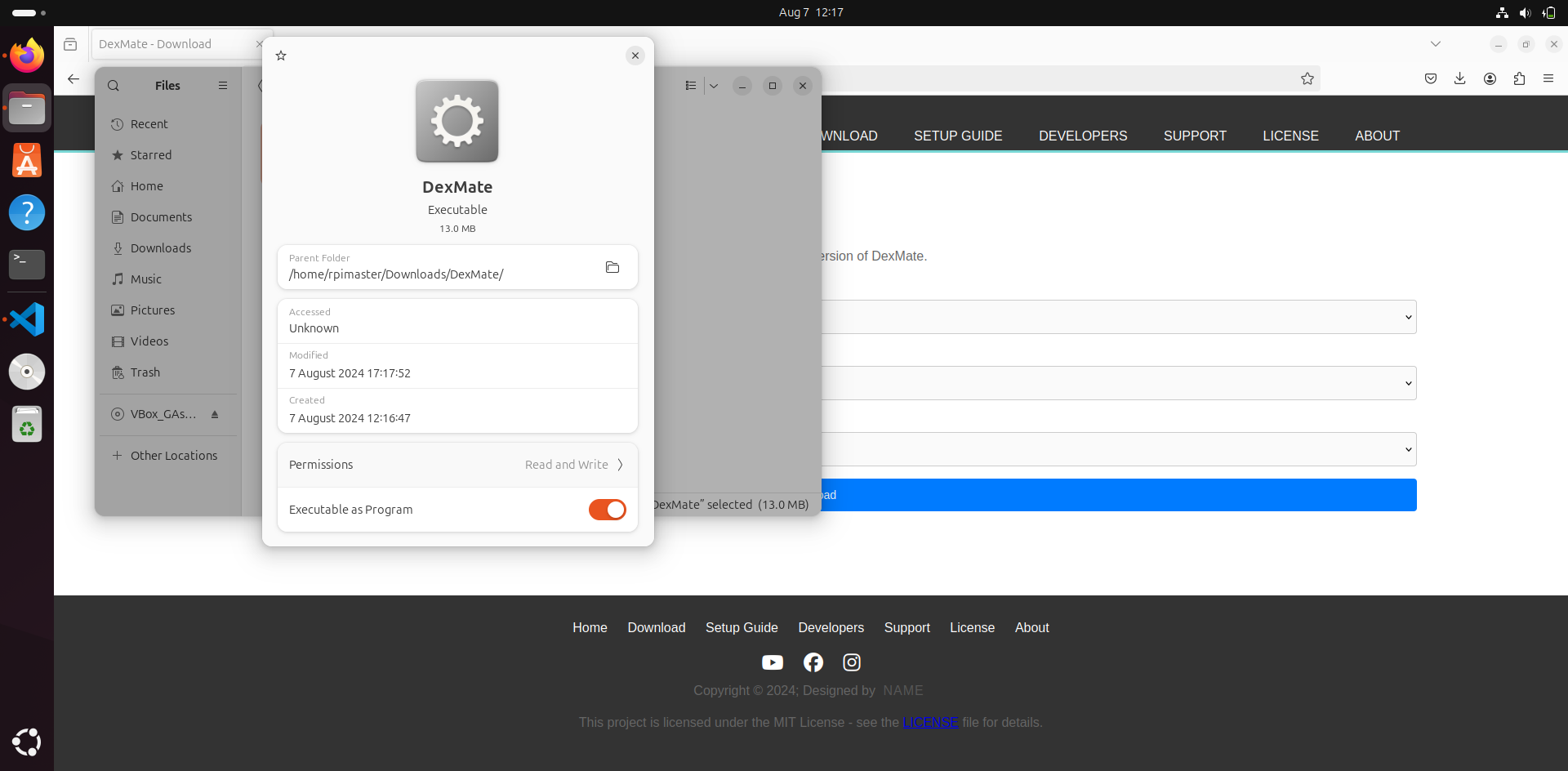
Task: Open Pocket save icon in Firefox
Action: pyautogui.click(x=1431, y=78)
